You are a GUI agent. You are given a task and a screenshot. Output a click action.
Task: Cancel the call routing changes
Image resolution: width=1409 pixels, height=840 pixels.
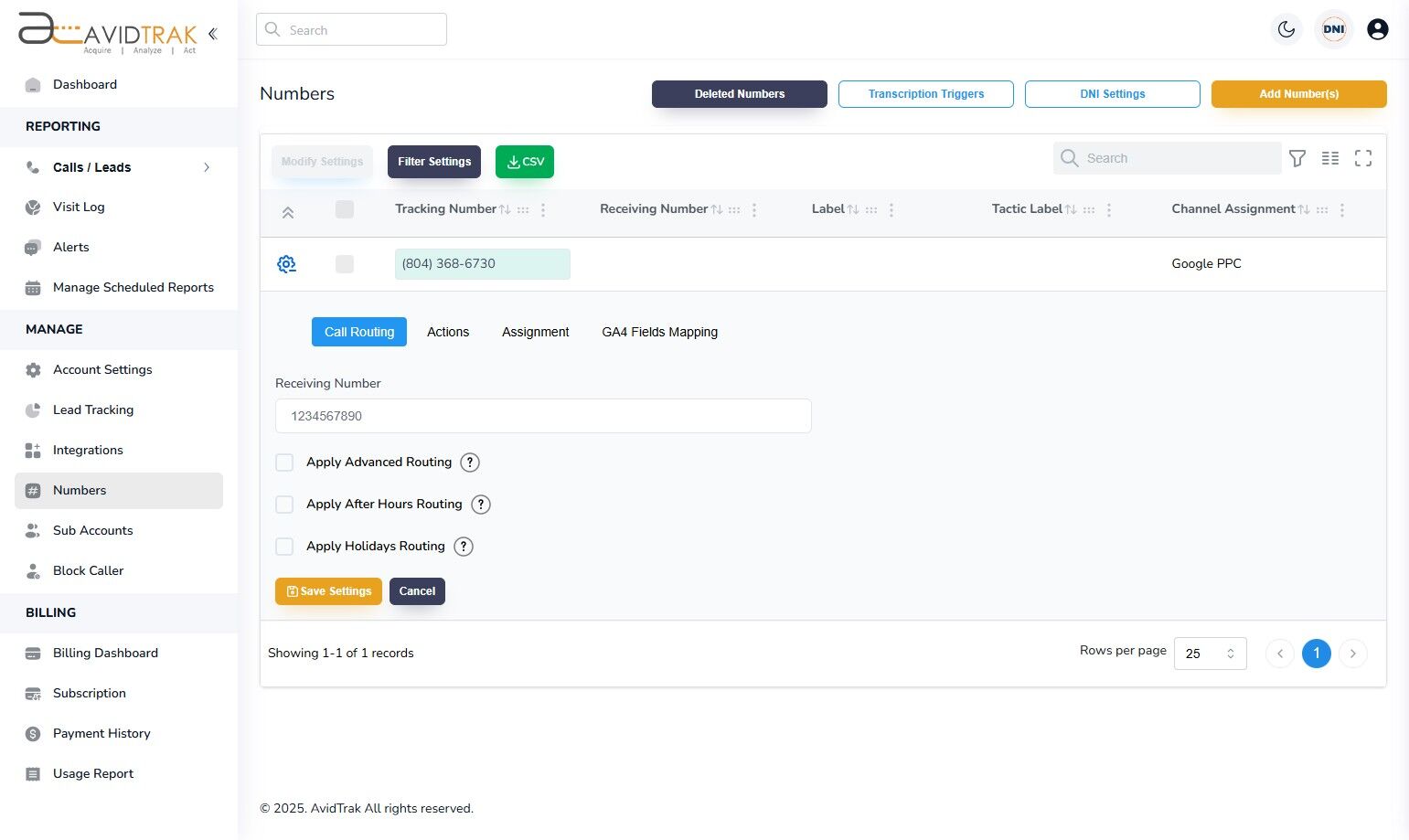pos(417,591)
